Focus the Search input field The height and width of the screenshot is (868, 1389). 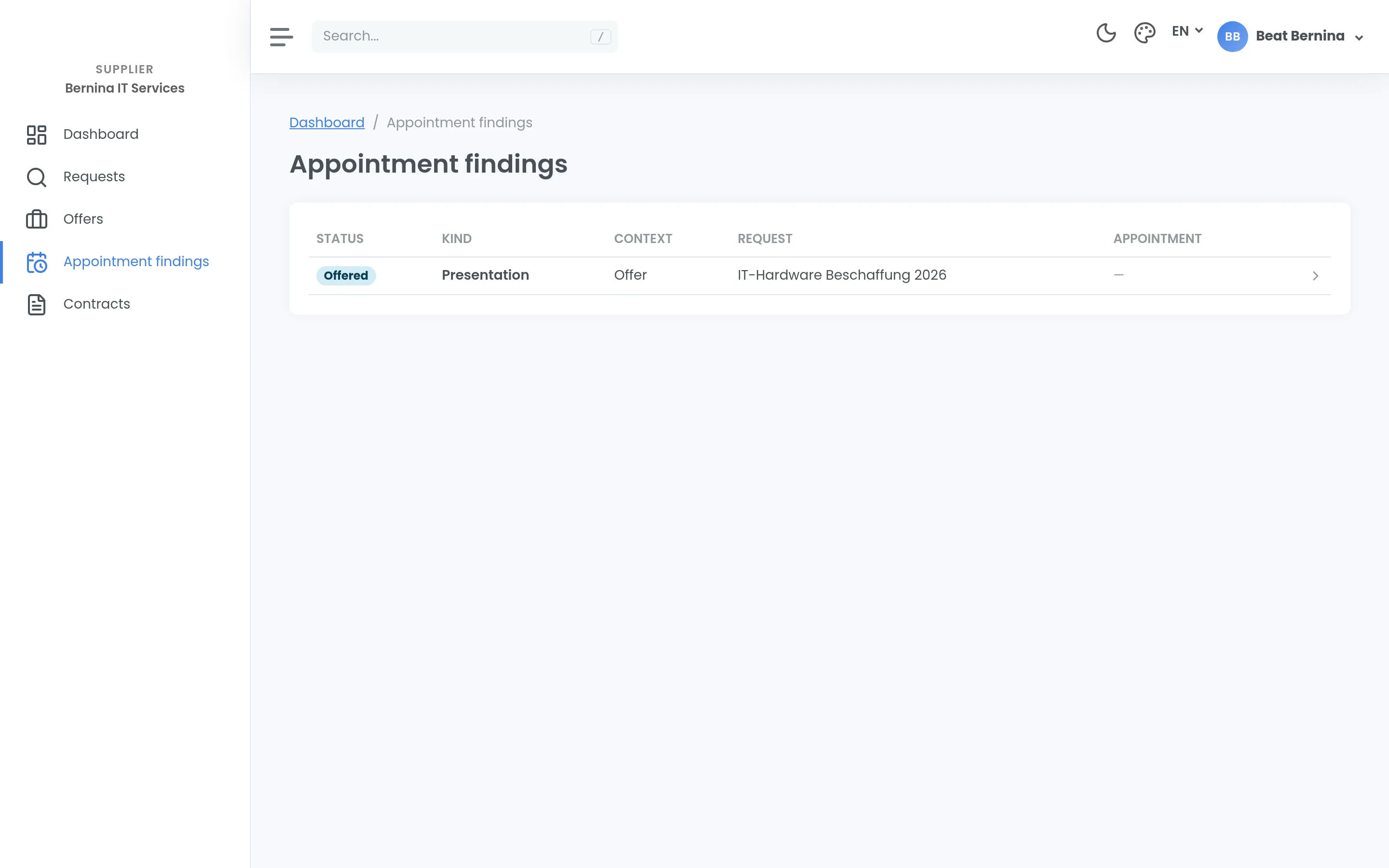pyautogui.click(x=465, y=37)
